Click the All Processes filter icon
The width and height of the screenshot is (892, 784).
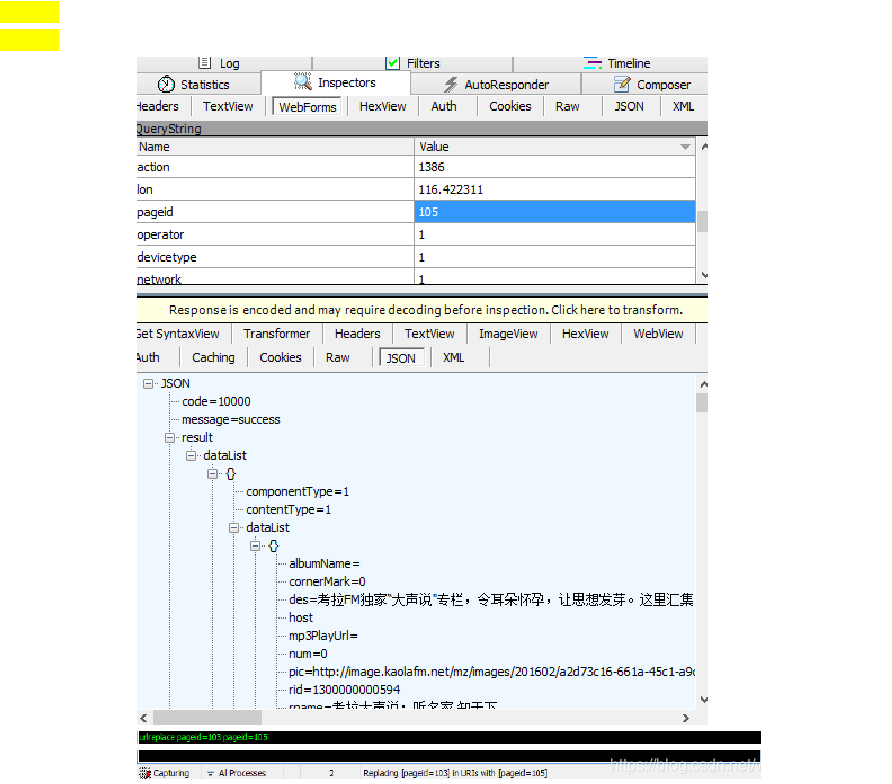[x=210, y=773]
